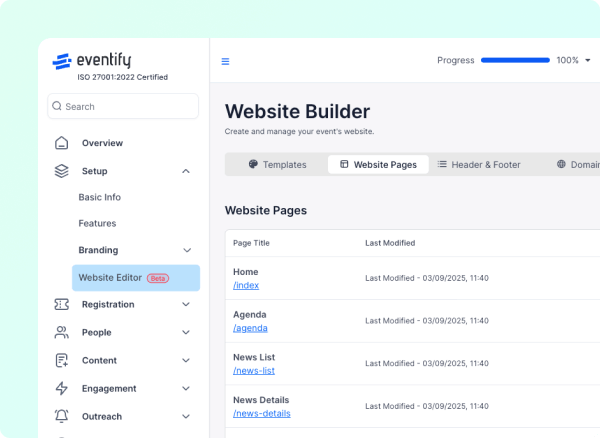Click the Agenda page title

(249, 315)
